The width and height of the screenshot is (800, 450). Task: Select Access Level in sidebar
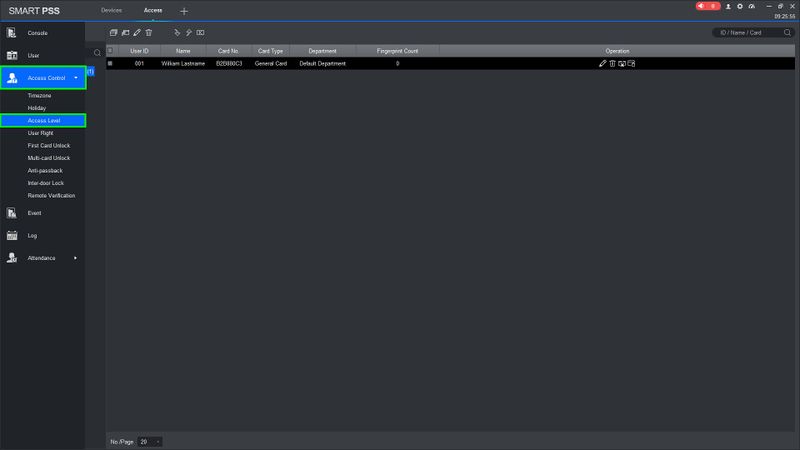coord(43,120)
